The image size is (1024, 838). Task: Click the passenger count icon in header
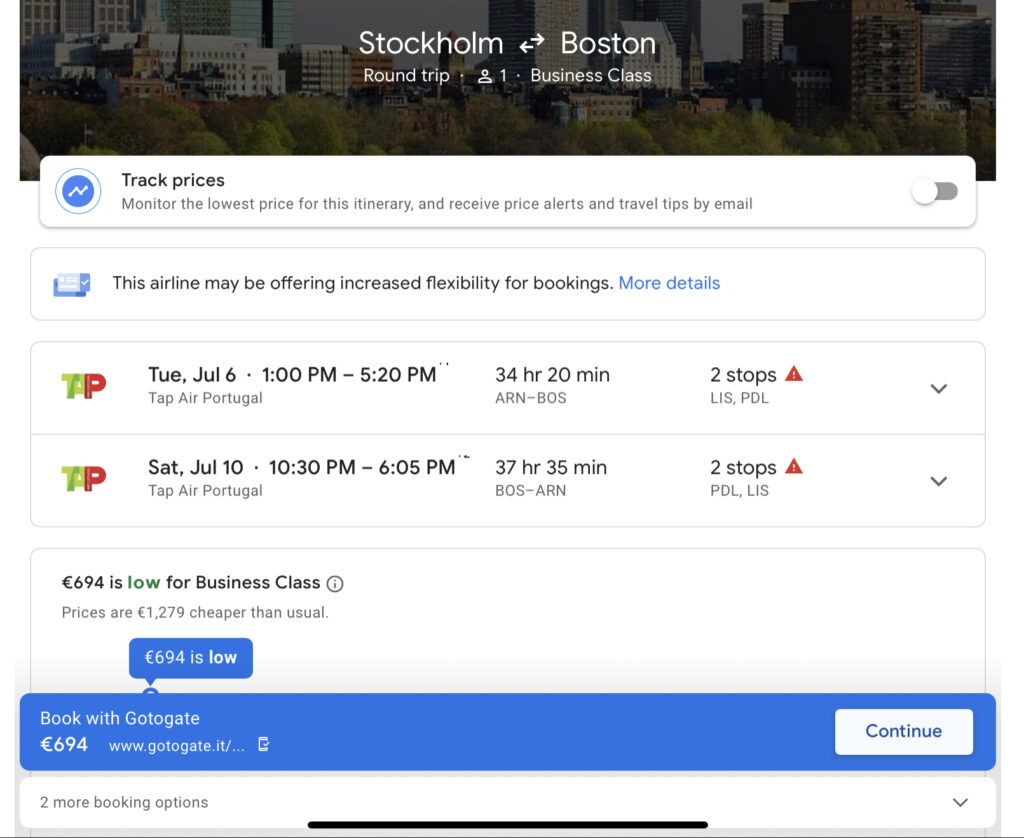click(x=484, y=76)
